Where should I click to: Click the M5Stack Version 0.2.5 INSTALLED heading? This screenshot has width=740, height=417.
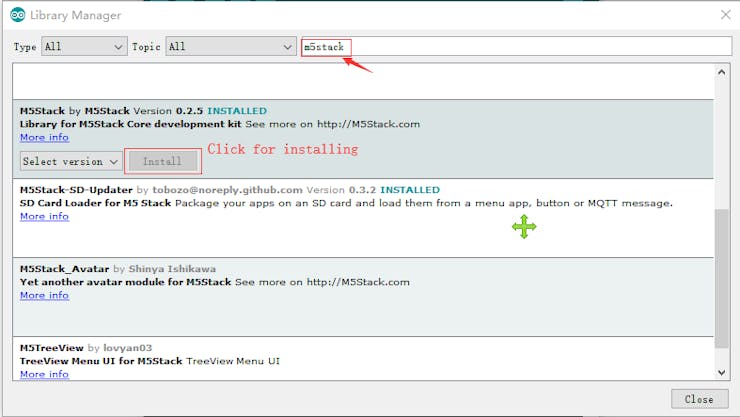[143, 111]
